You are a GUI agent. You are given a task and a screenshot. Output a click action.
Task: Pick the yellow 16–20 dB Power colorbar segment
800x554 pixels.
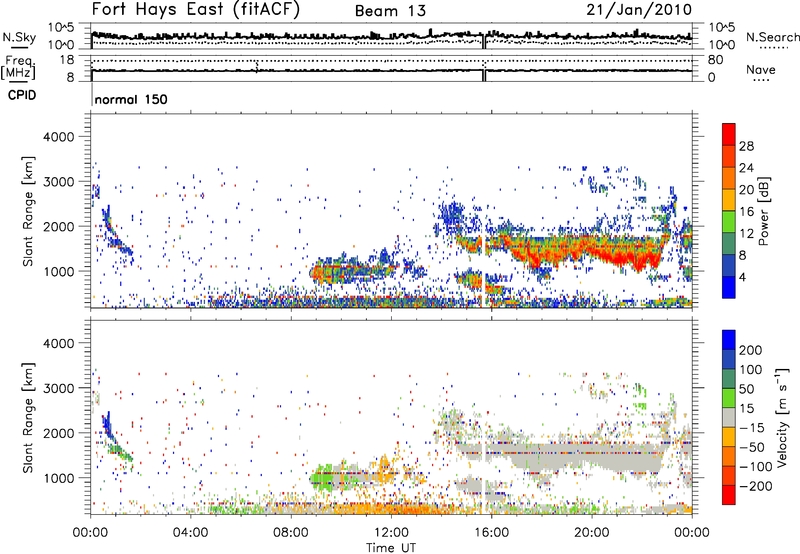tap(729, 200)
